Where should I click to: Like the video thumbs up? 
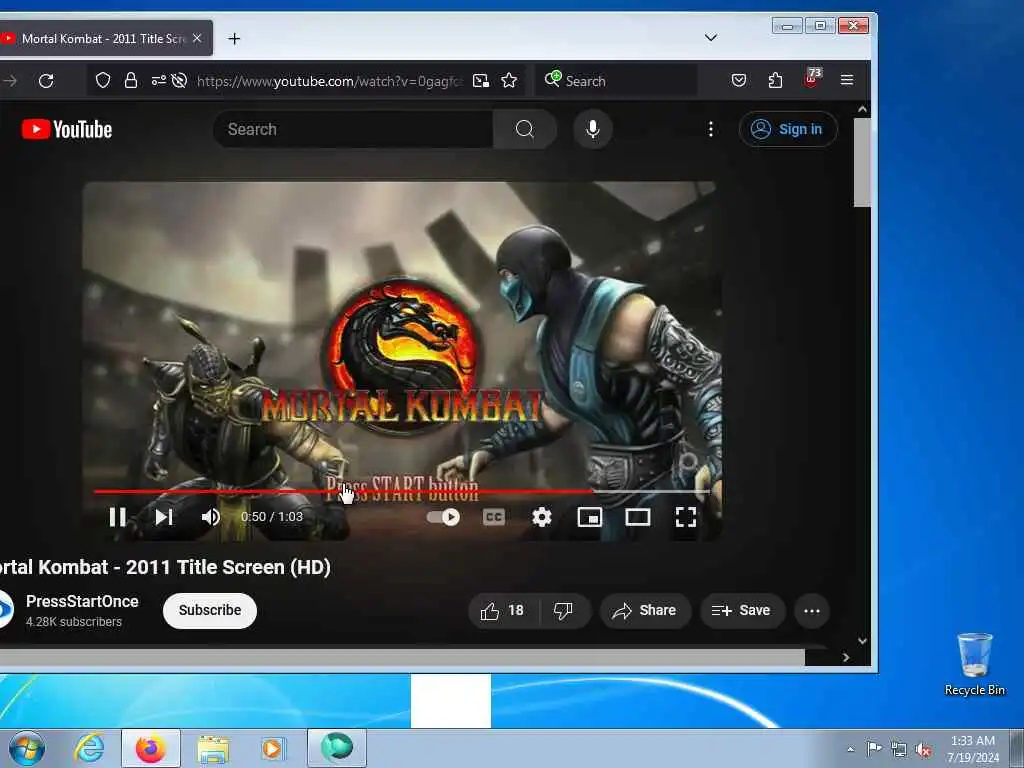pos(502,611)
